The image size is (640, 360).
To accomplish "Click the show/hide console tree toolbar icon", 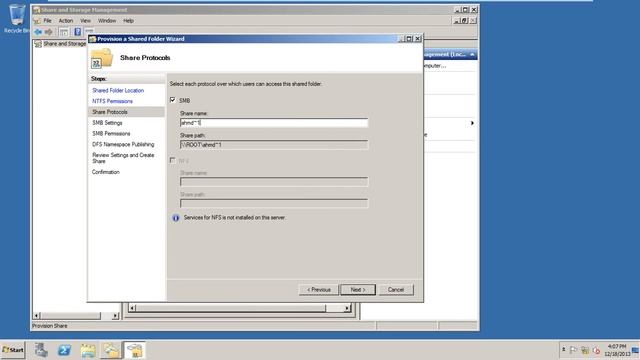I will coord(64,31).
